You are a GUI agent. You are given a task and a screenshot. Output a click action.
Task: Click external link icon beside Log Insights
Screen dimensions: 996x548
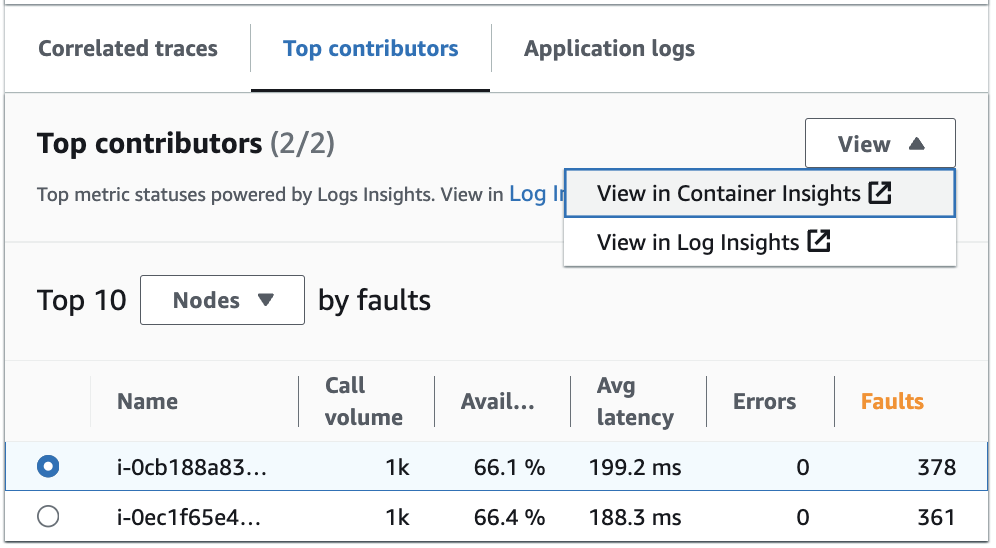coord(819,242)
